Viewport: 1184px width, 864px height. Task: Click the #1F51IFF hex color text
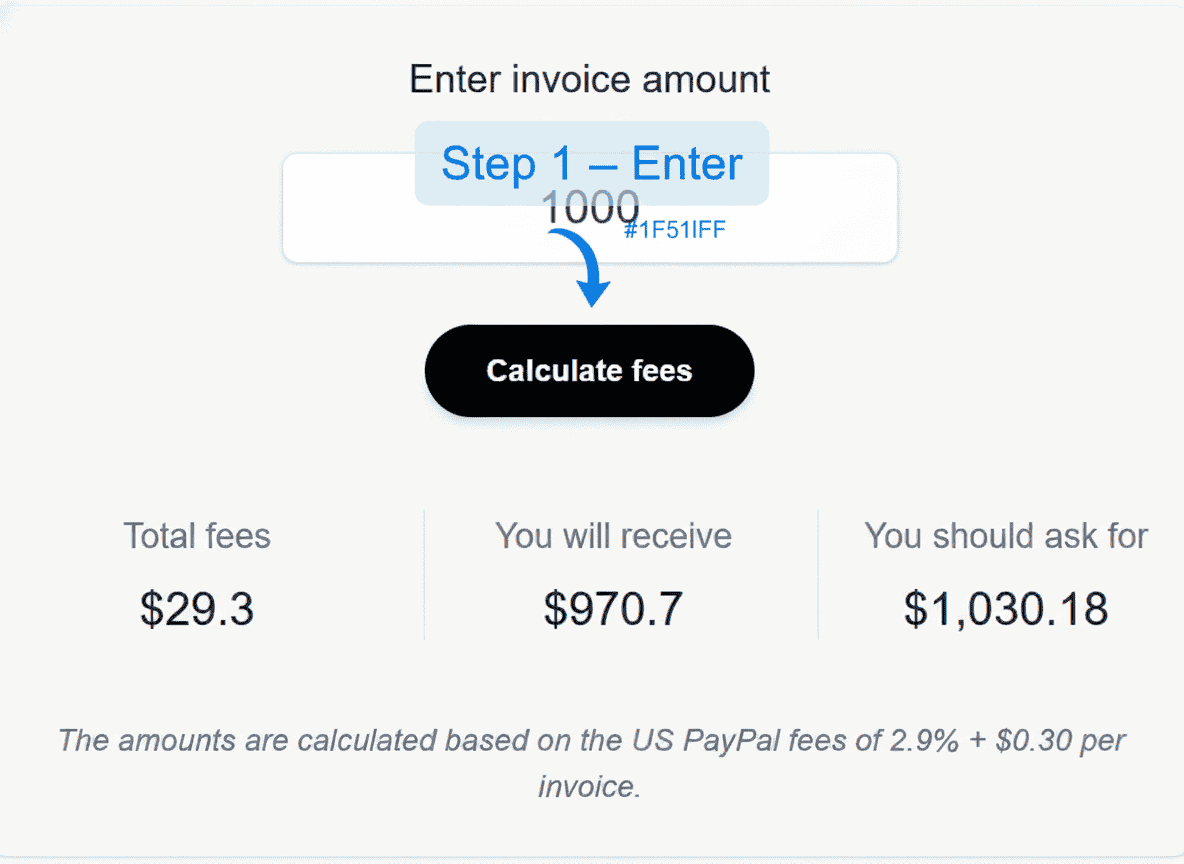click(674, 230)
